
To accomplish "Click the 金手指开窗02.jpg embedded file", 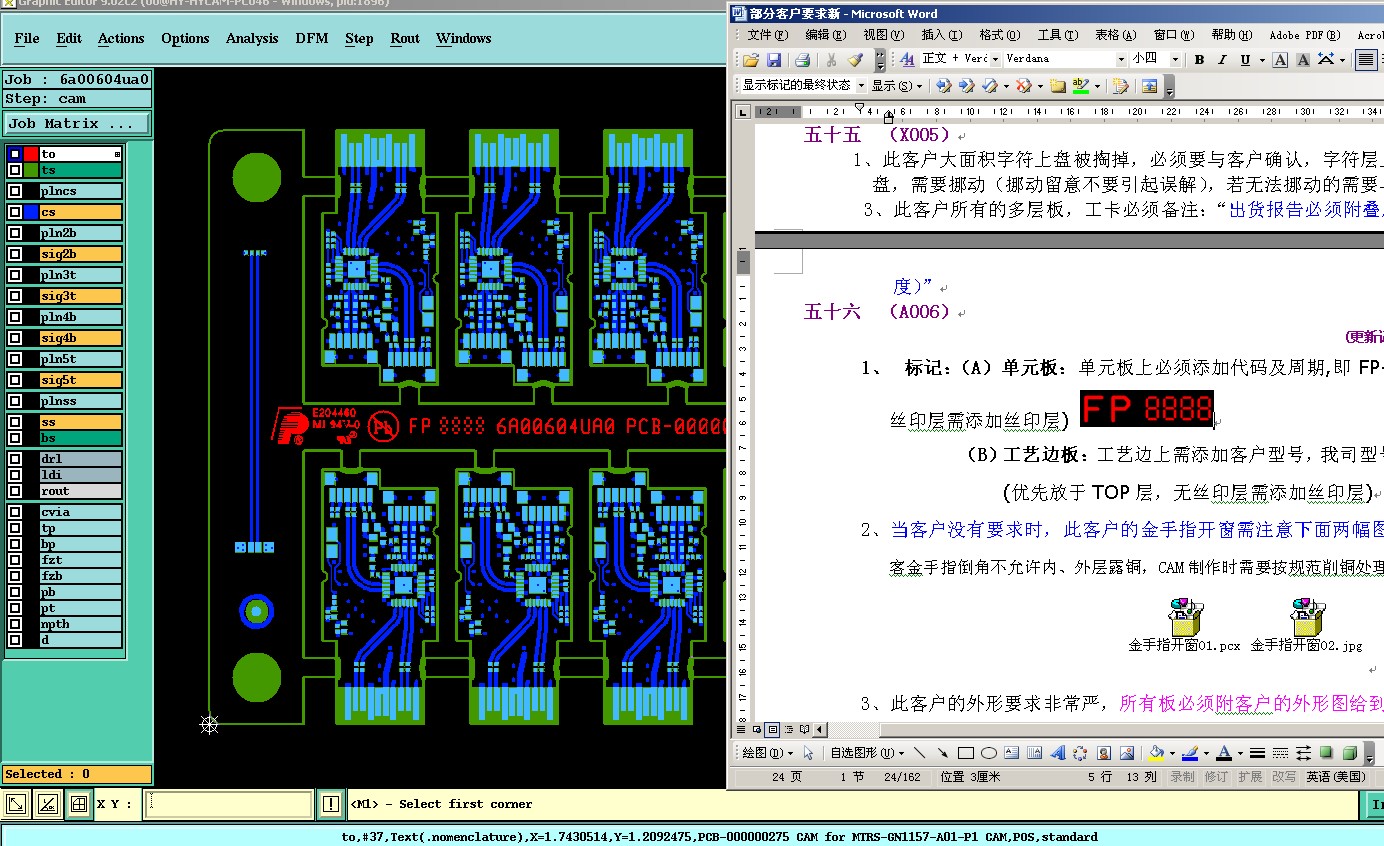I will point(1306,624).
